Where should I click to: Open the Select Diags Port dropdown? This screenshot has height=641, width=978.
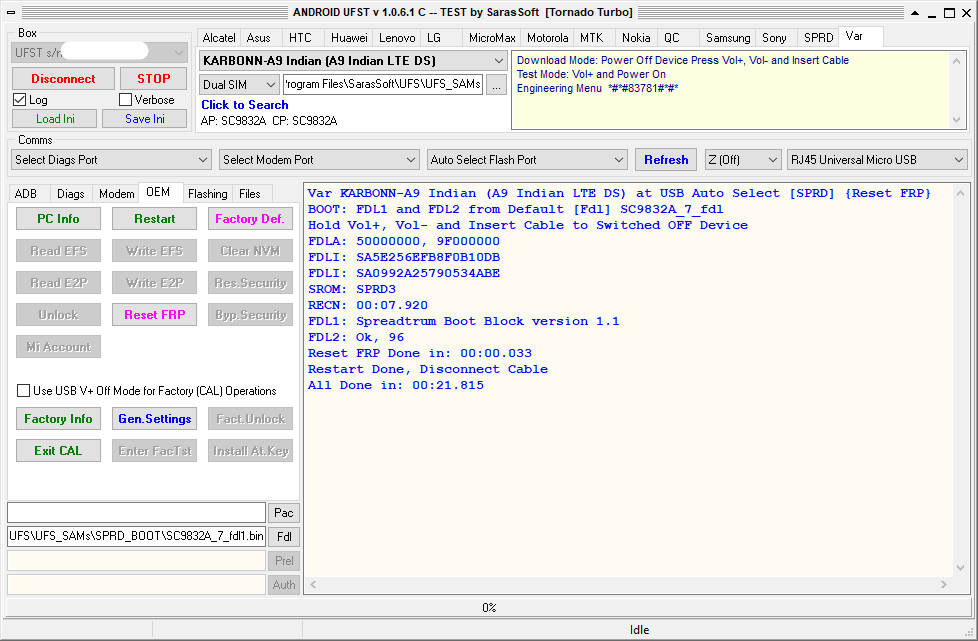click(x=110, y=160)
